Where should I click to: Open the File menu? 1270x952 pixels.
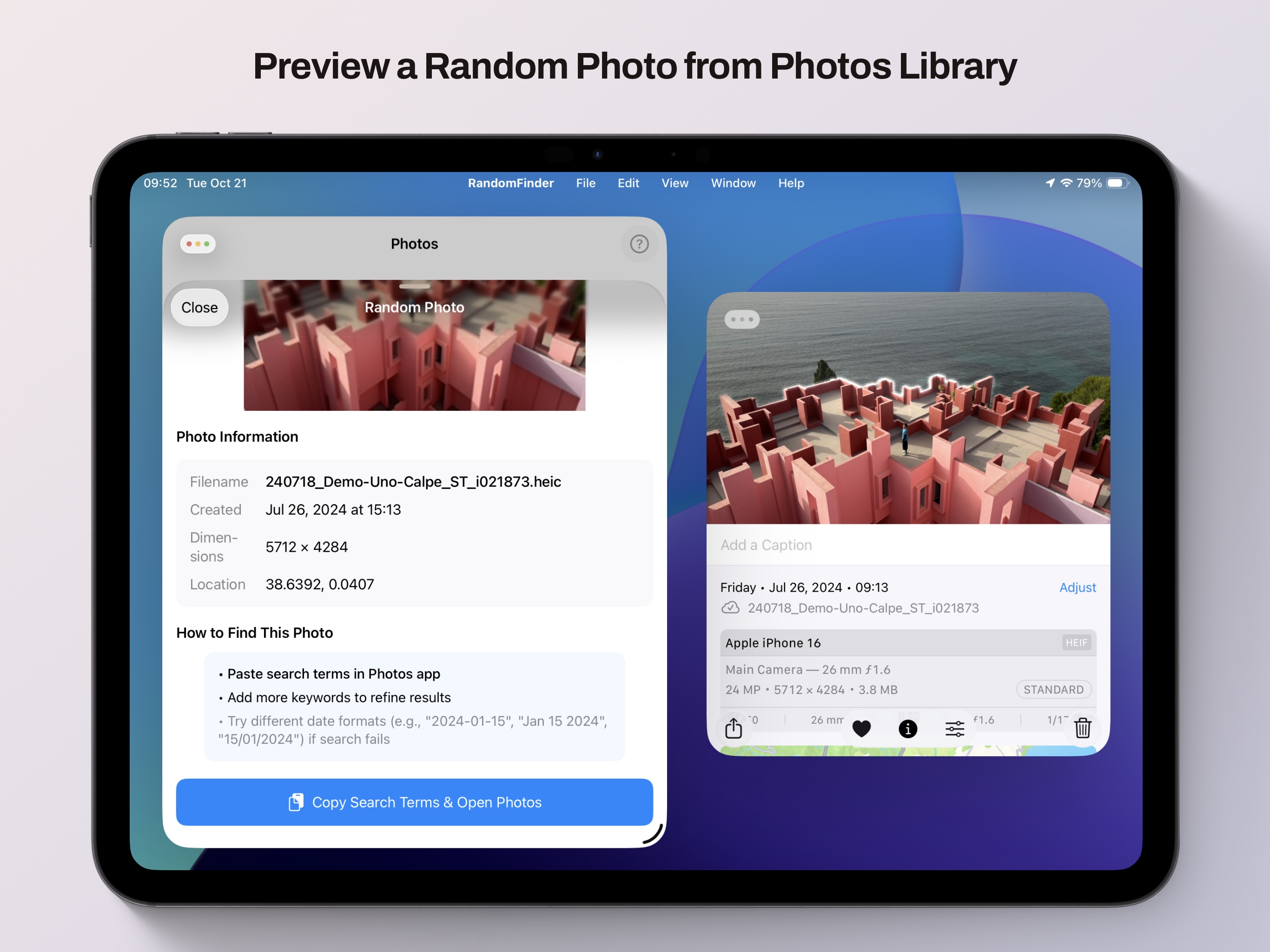click(x=585, y=183)
